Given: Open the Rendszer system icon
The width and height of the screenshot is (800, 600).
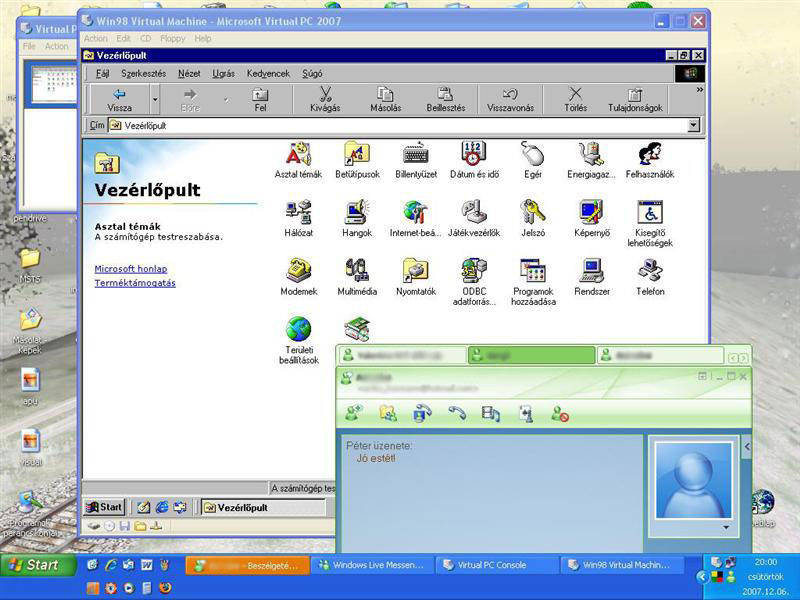Looking at the screenshot, I should click(592, 278).
